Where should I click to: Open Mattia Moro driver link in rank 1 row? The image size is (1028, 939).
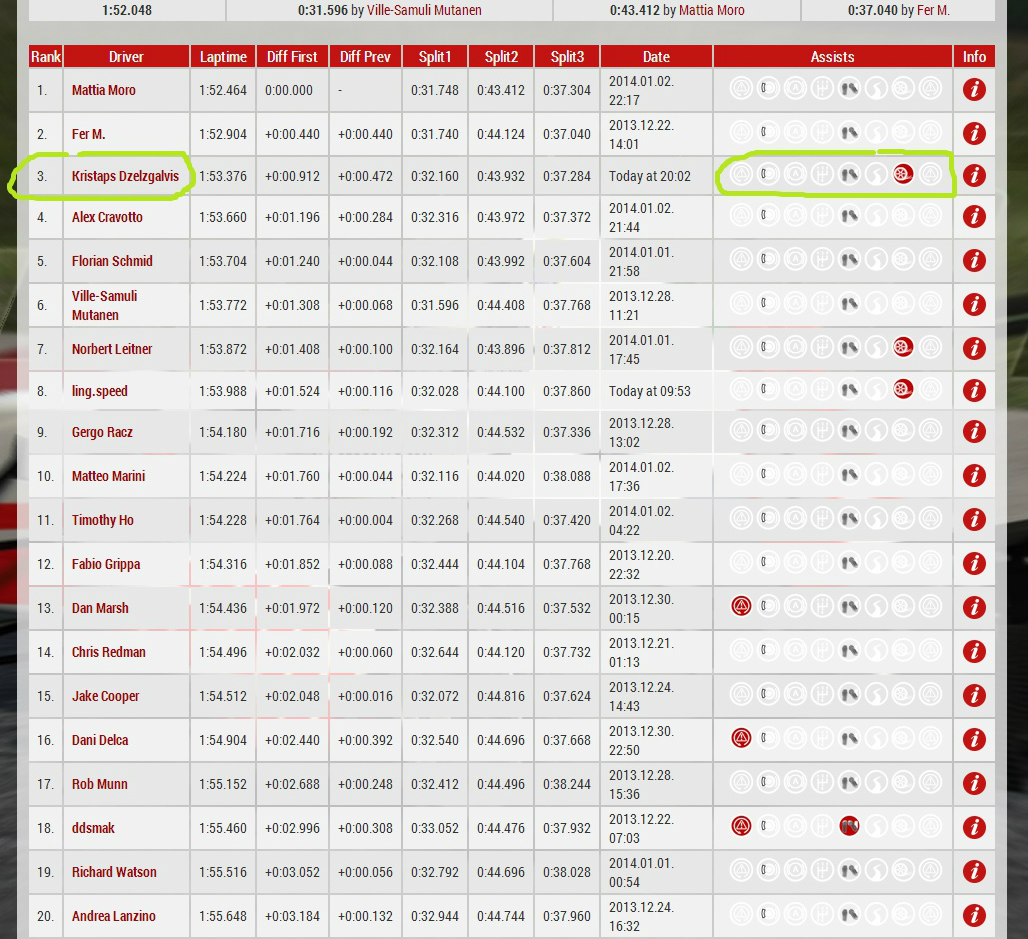coord(104,90)
